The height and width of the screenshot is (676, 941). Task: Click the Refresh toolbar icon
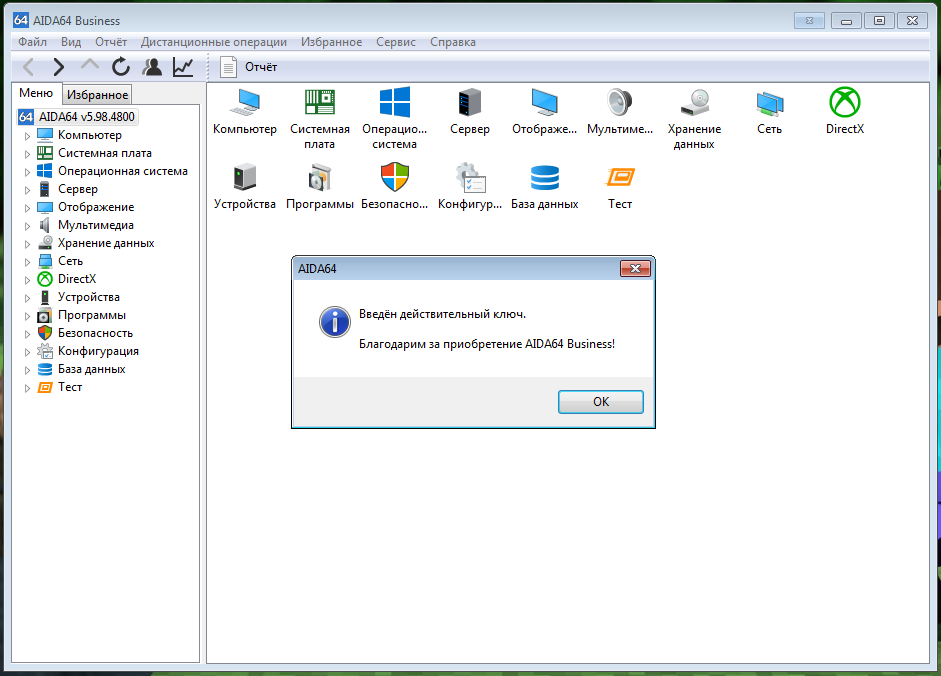coord(121,67)
